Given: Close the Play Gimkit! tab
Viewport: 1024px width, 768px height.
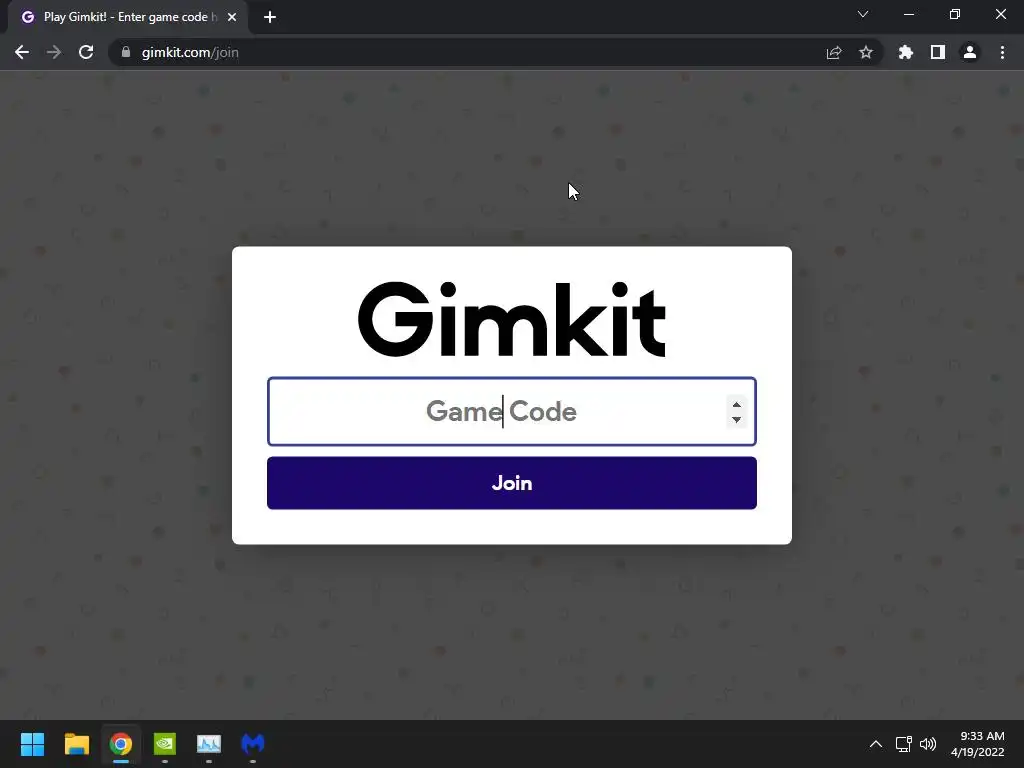Looking at the screenshot, I should [x=232, y=17].
